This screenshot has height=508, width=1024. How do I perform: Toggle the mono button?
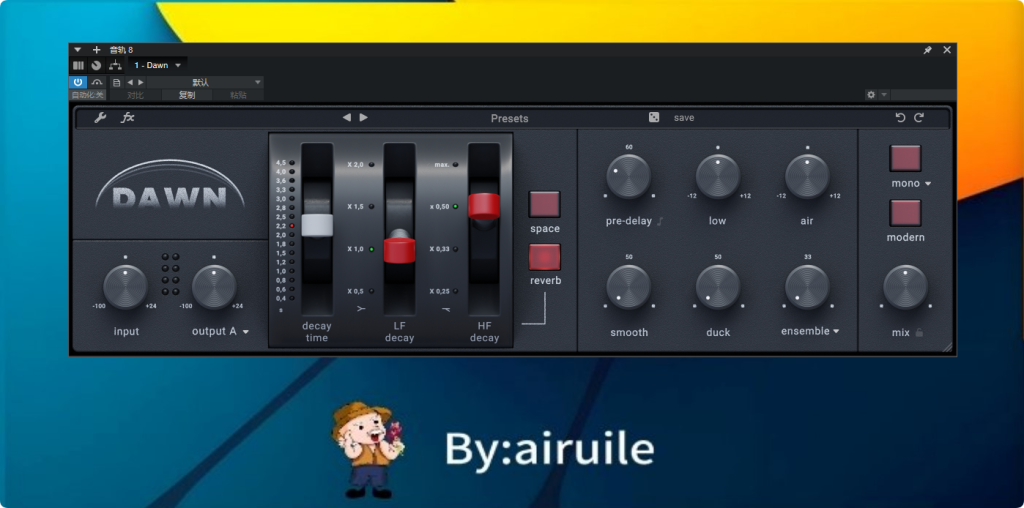(905, 158)
